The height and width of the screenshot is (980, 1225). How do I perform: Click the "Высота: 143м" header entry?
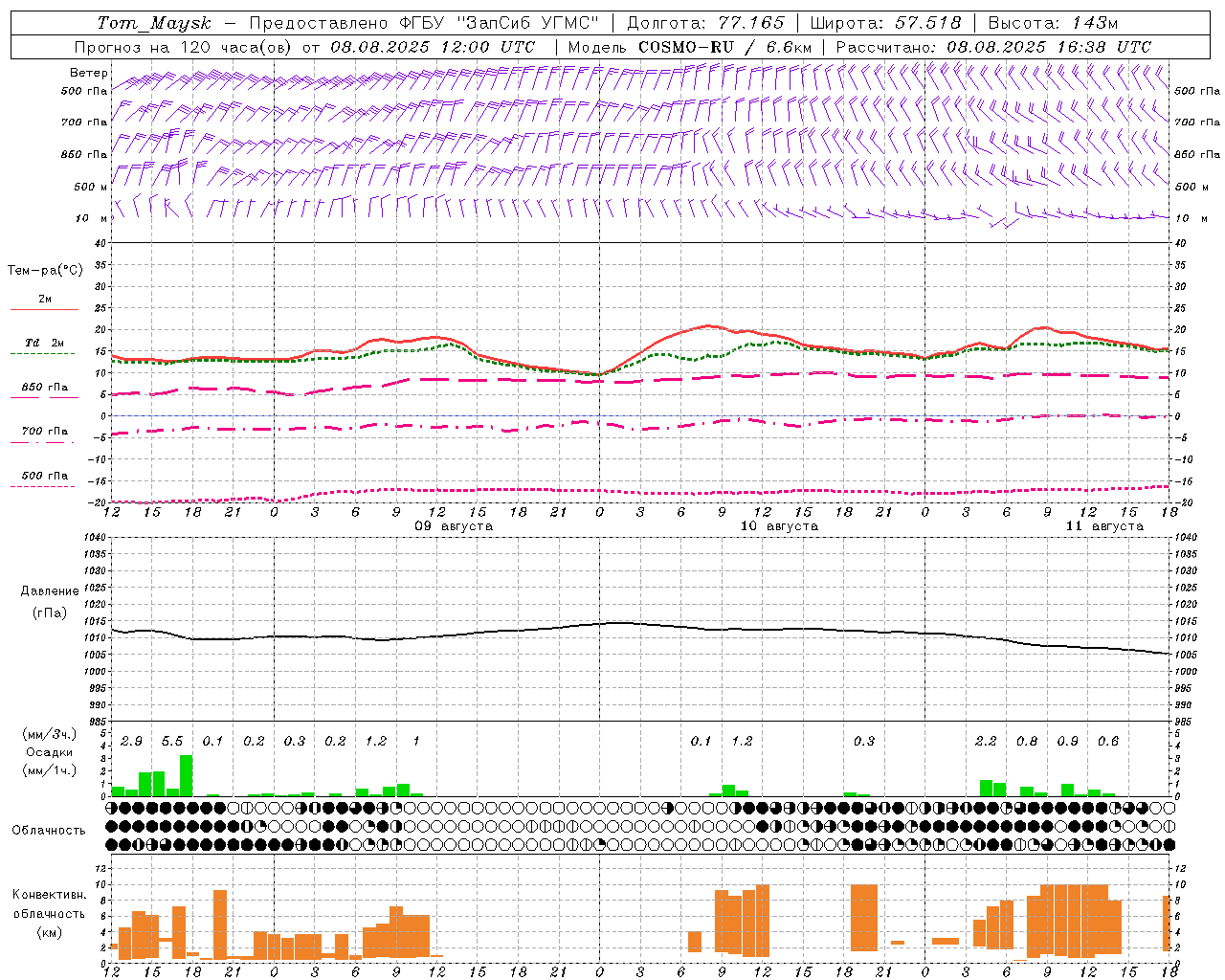[1053, 23]
